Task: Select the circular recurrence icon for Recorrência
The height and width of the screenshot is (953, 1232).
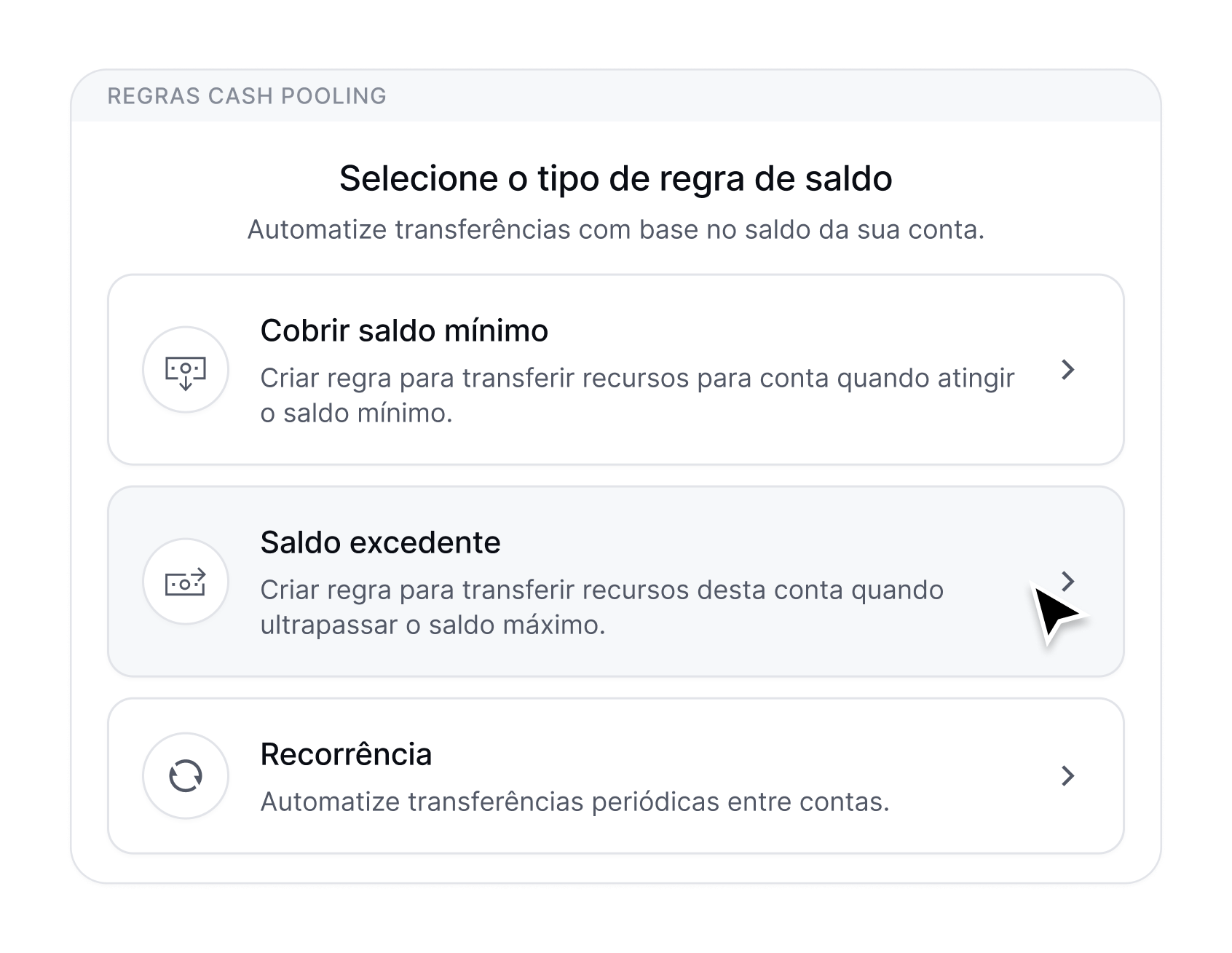Action: point(185,775)
